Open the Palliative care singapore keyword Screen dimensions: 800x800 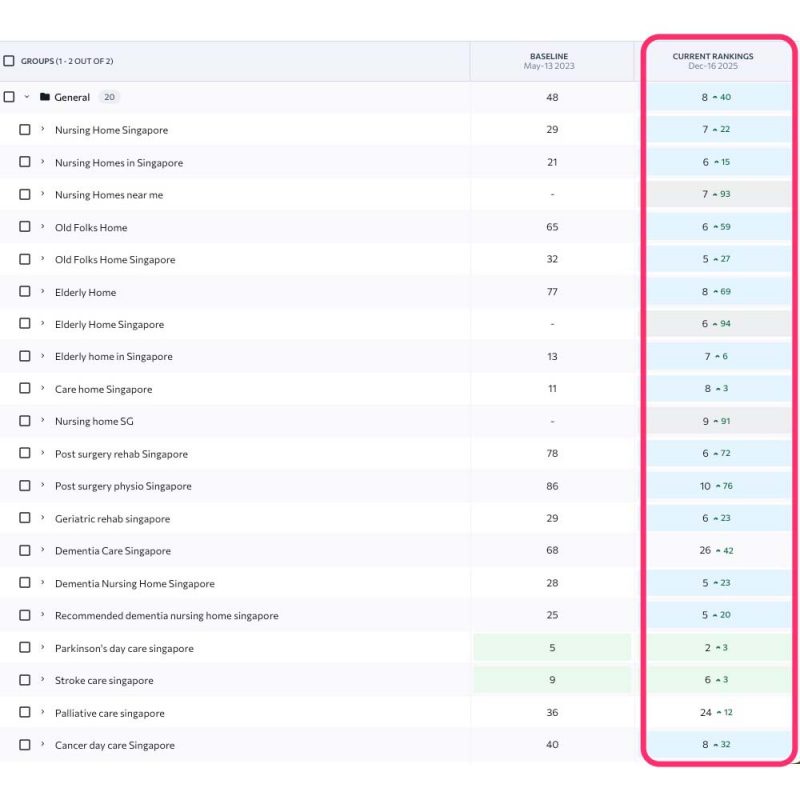pos(109,713)
